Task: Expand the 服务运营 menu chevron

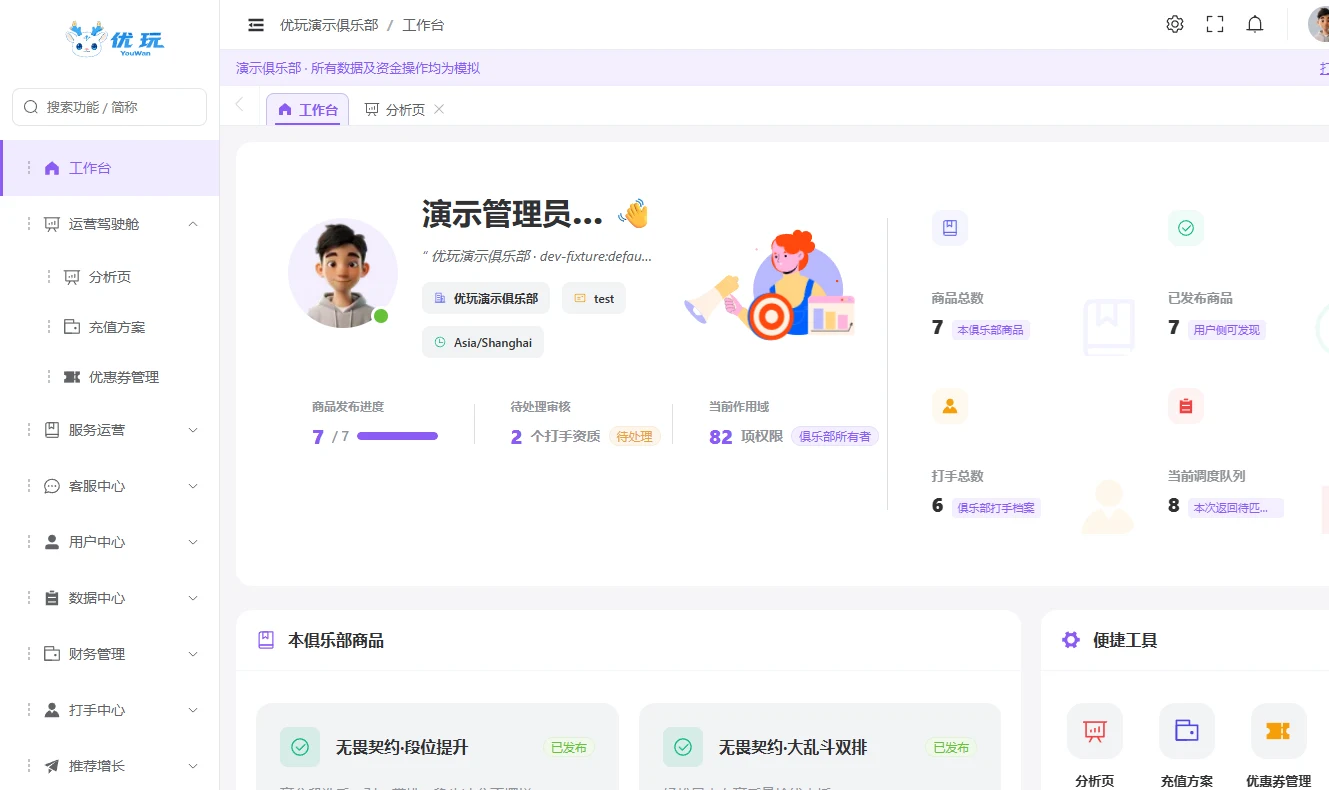Action: pos(193,430)
